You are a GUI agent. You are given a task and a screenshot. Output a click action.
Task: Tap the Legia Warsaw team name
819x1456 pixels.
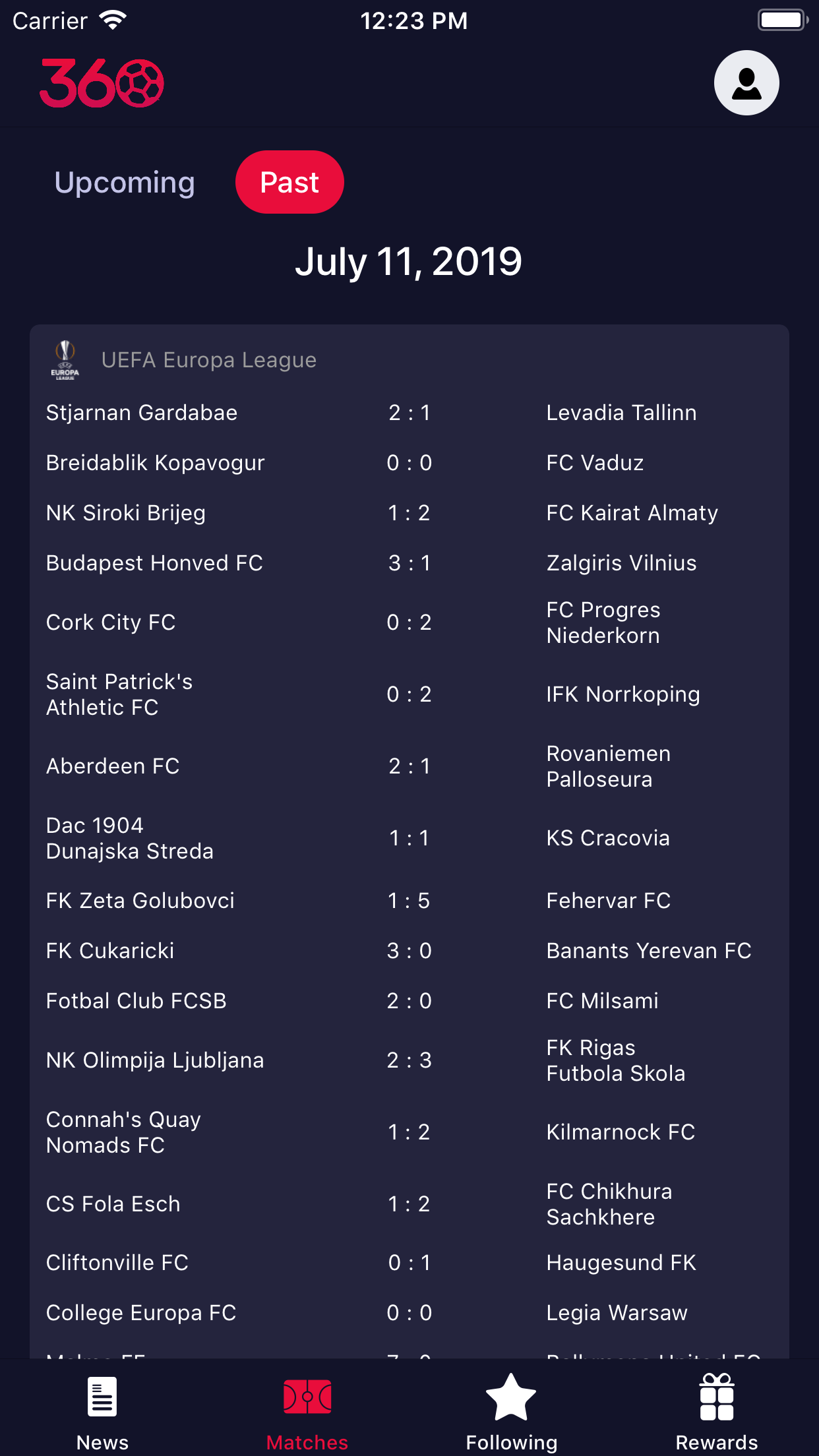[x=617, y=1313]
